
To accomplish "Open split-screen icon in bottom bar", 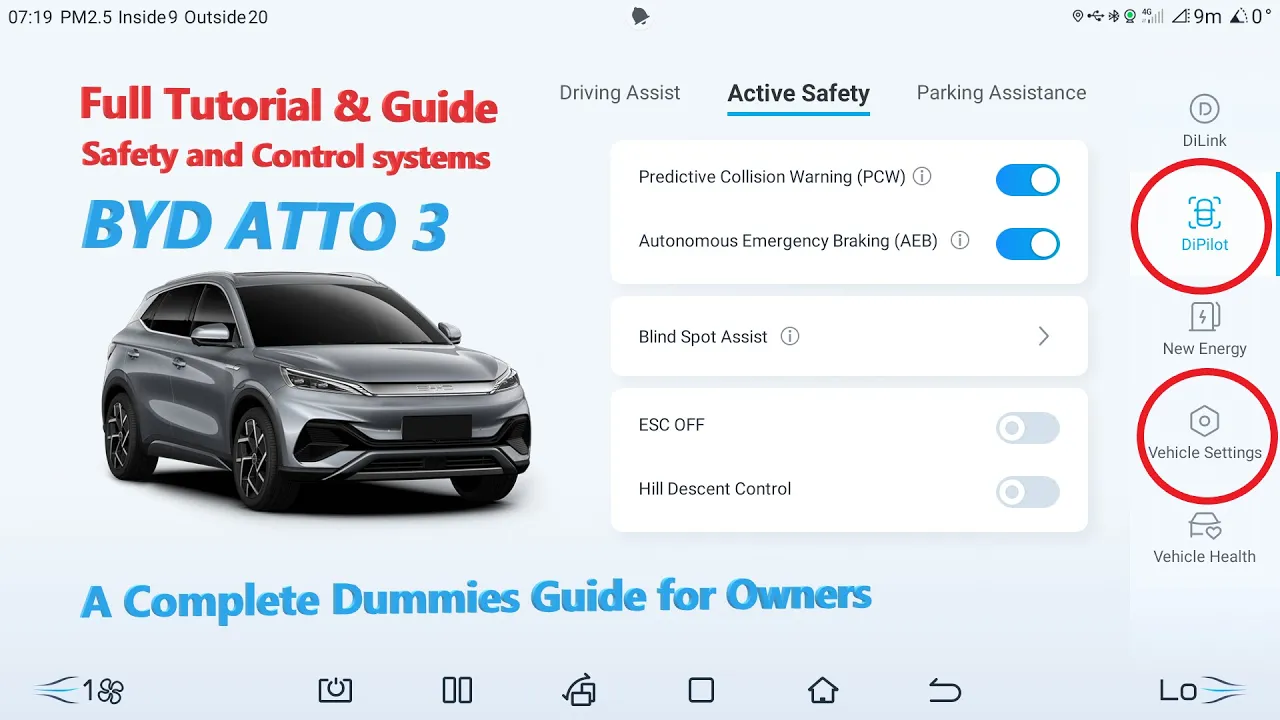I will pos(457,690).
